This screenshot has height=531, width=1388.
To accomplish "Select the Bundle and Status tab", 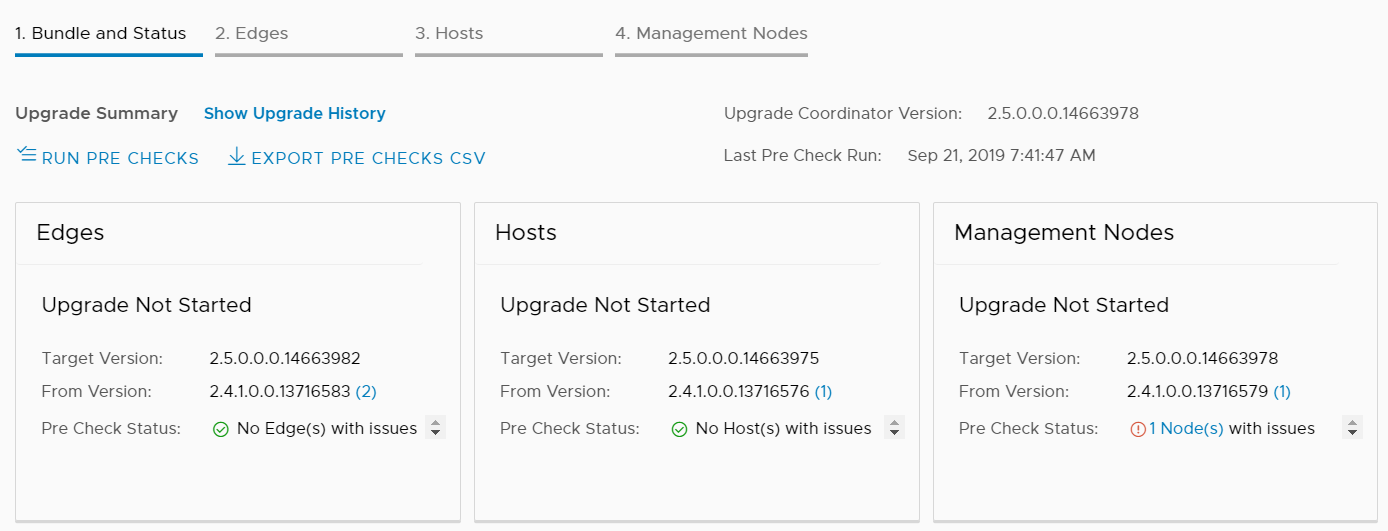I will (x=100, y=33).
